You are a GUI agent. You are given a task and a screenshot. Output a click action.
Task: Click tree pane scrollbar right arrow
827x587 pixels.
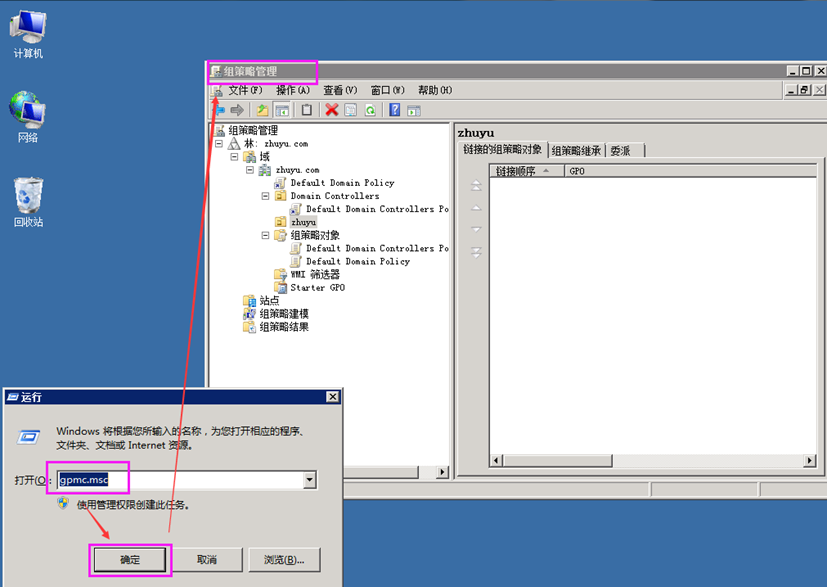tap(443, 471)
